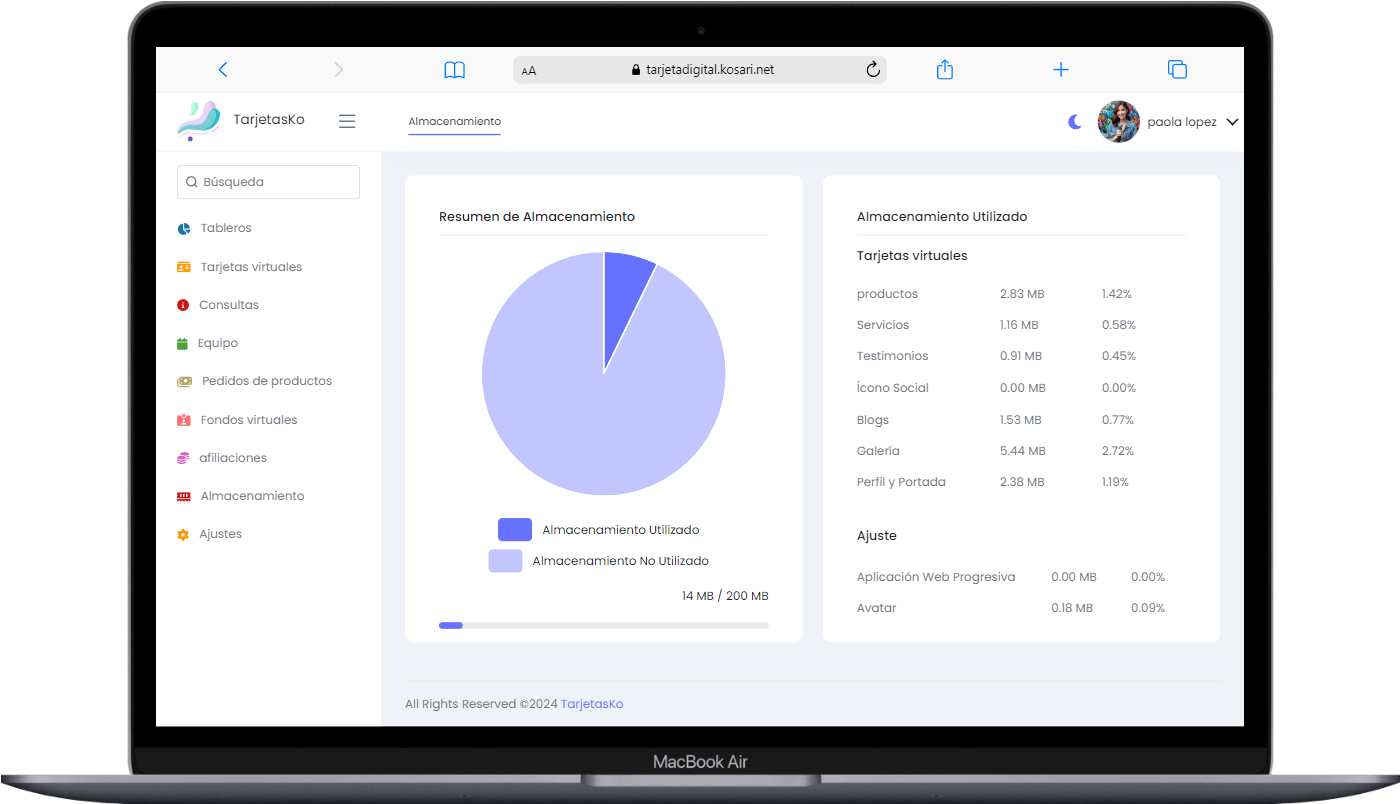Click the Fondos virtuales badge icon

183,420
